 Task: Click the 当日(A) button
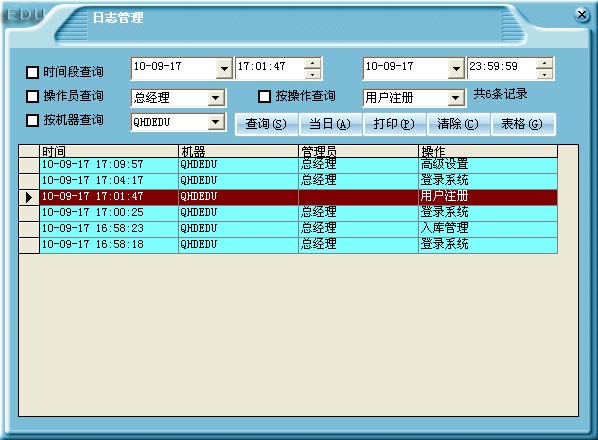tap(330, 124)
